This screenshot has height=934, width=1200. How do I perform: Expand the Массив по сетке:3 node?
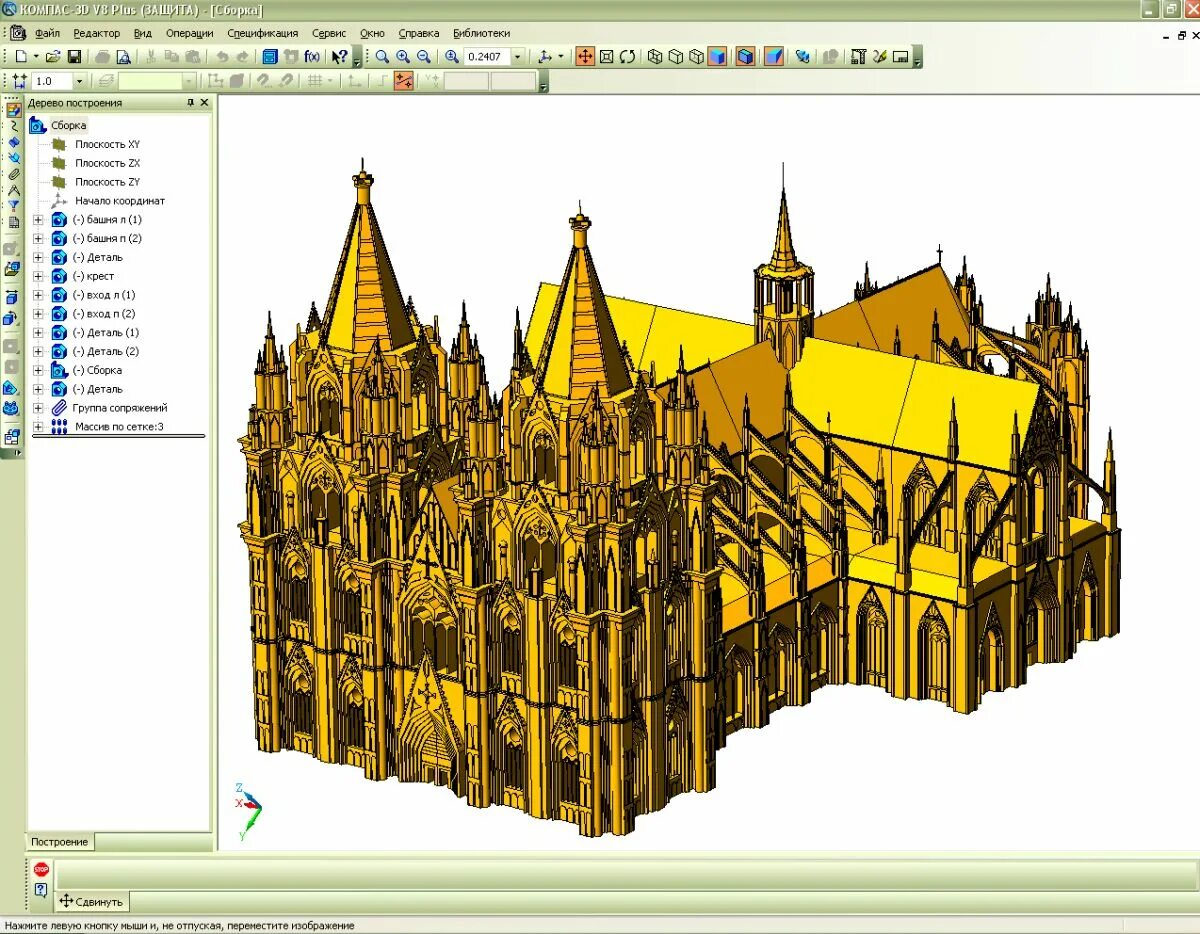click(38, 427)
